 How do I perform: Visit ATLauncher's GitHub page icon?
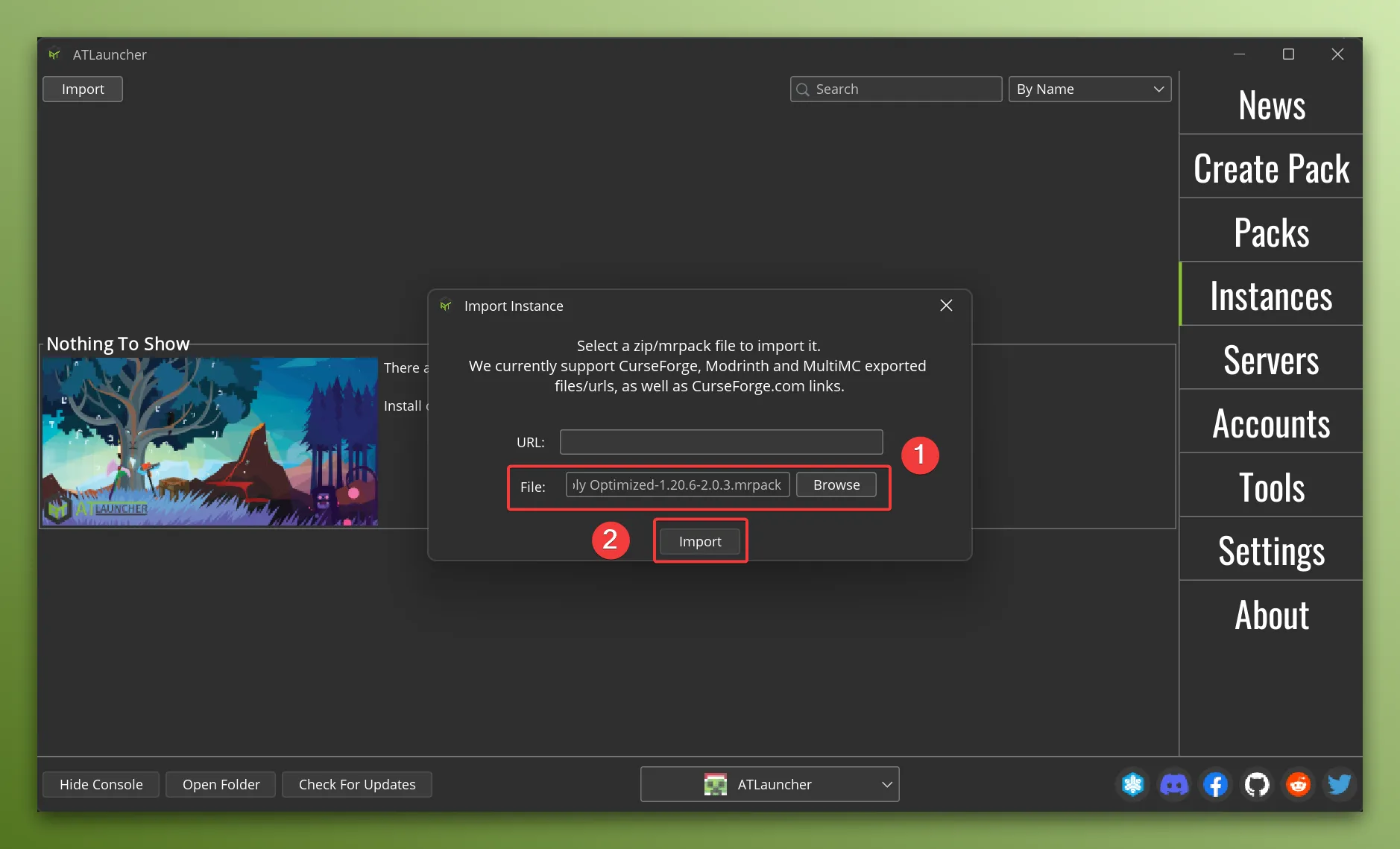[1255, 784]
